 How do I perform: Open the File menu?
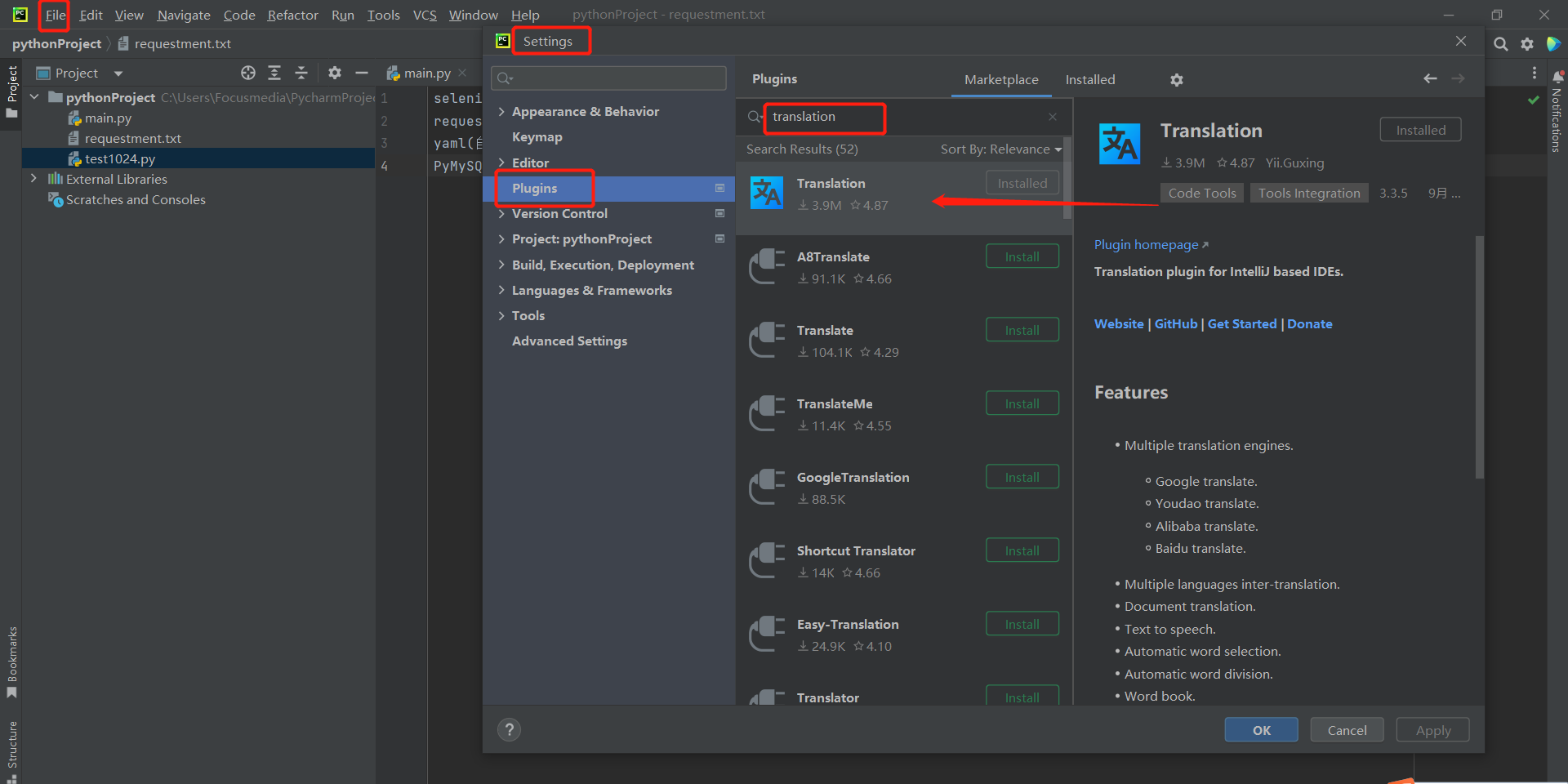click(55, 15)
